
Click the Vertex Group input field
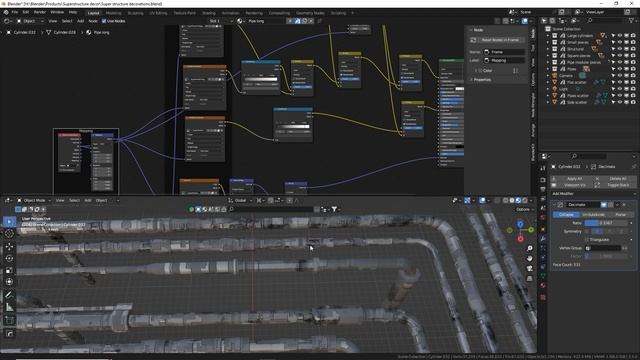(603, 248)
